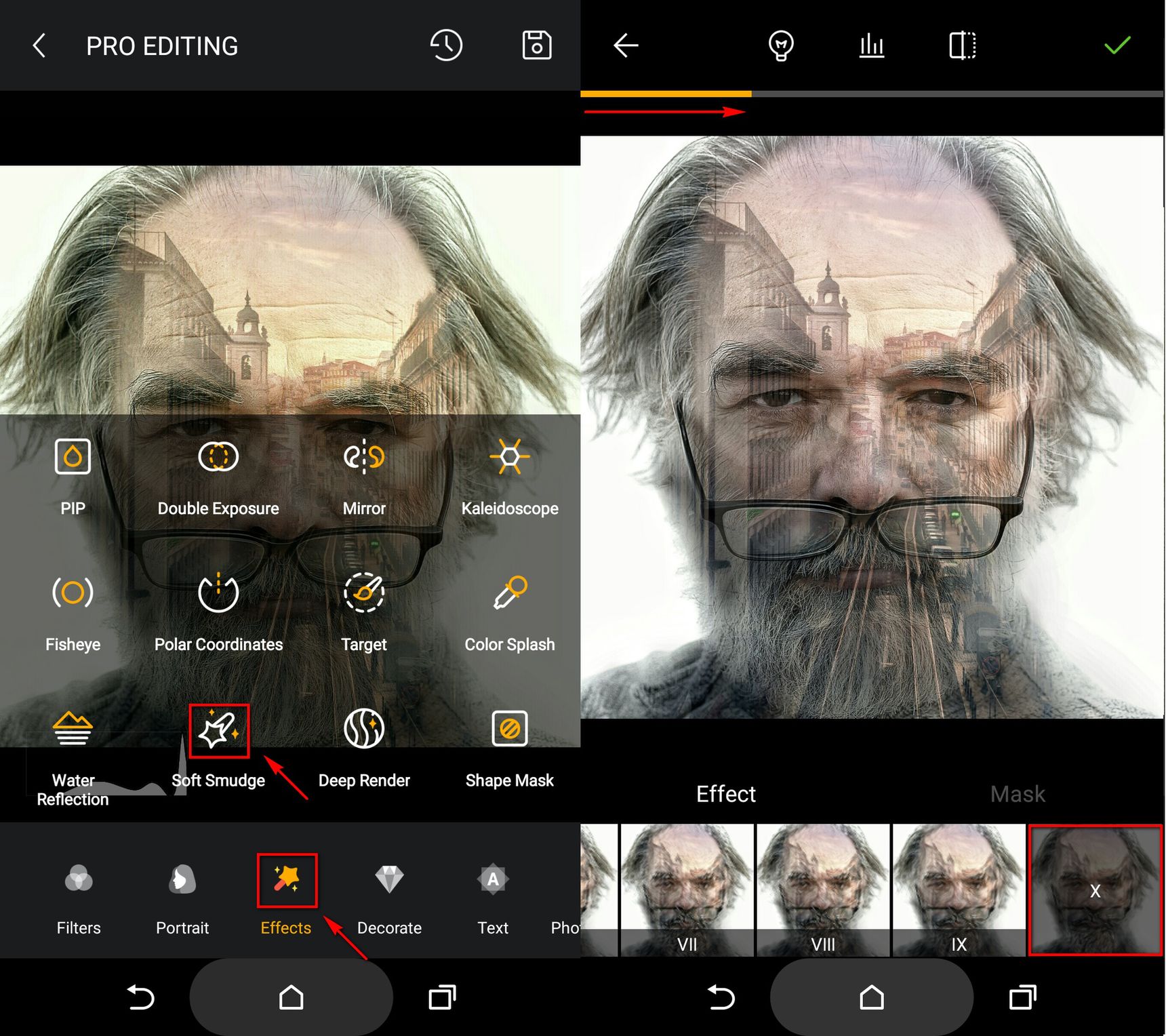This screenshot has height=1036, width=1166.
Task: Tap the Shape Mask icon
Action: click(510, 729)
